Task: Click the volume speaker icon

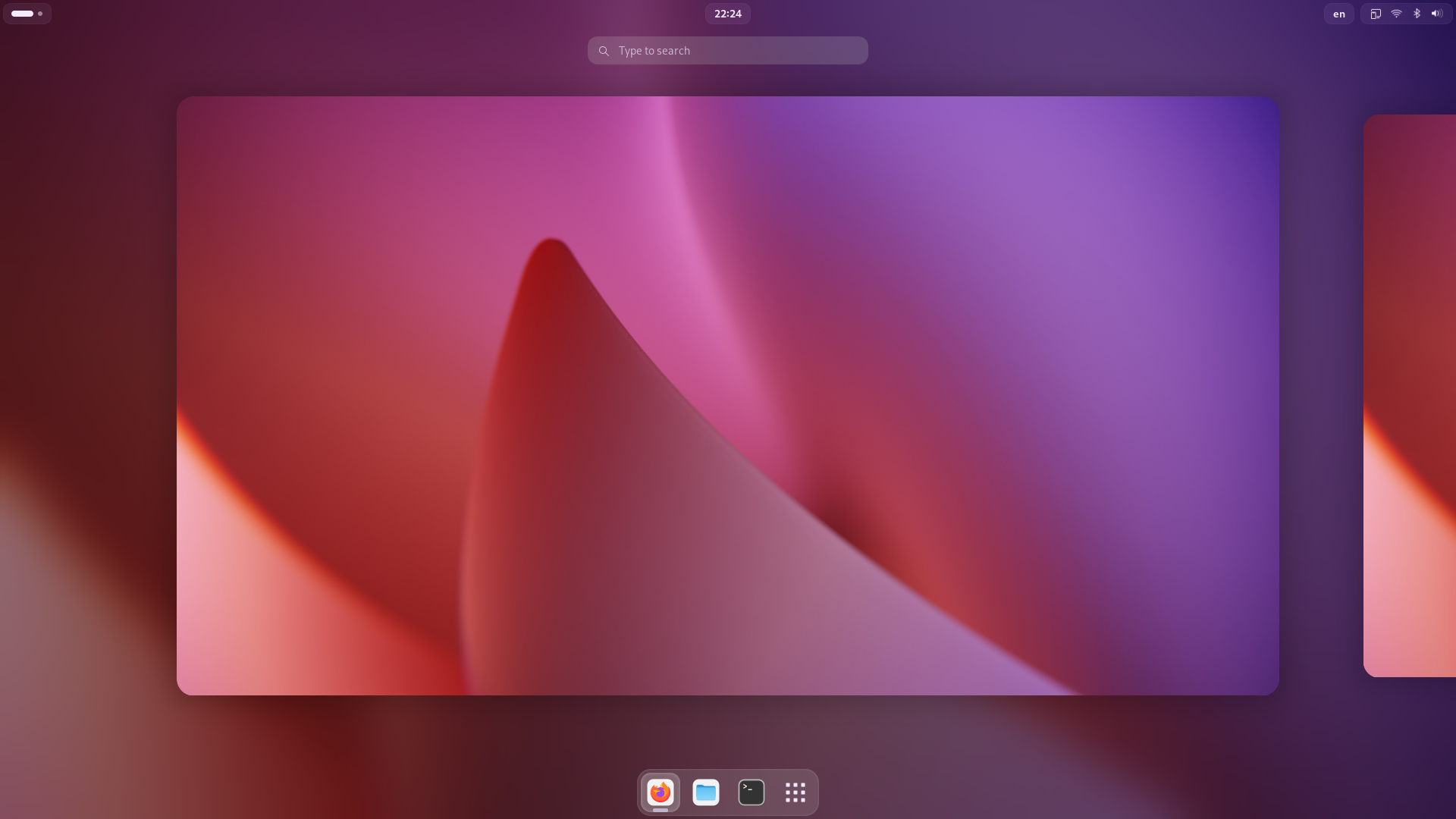Action: tap(1436, 14)
